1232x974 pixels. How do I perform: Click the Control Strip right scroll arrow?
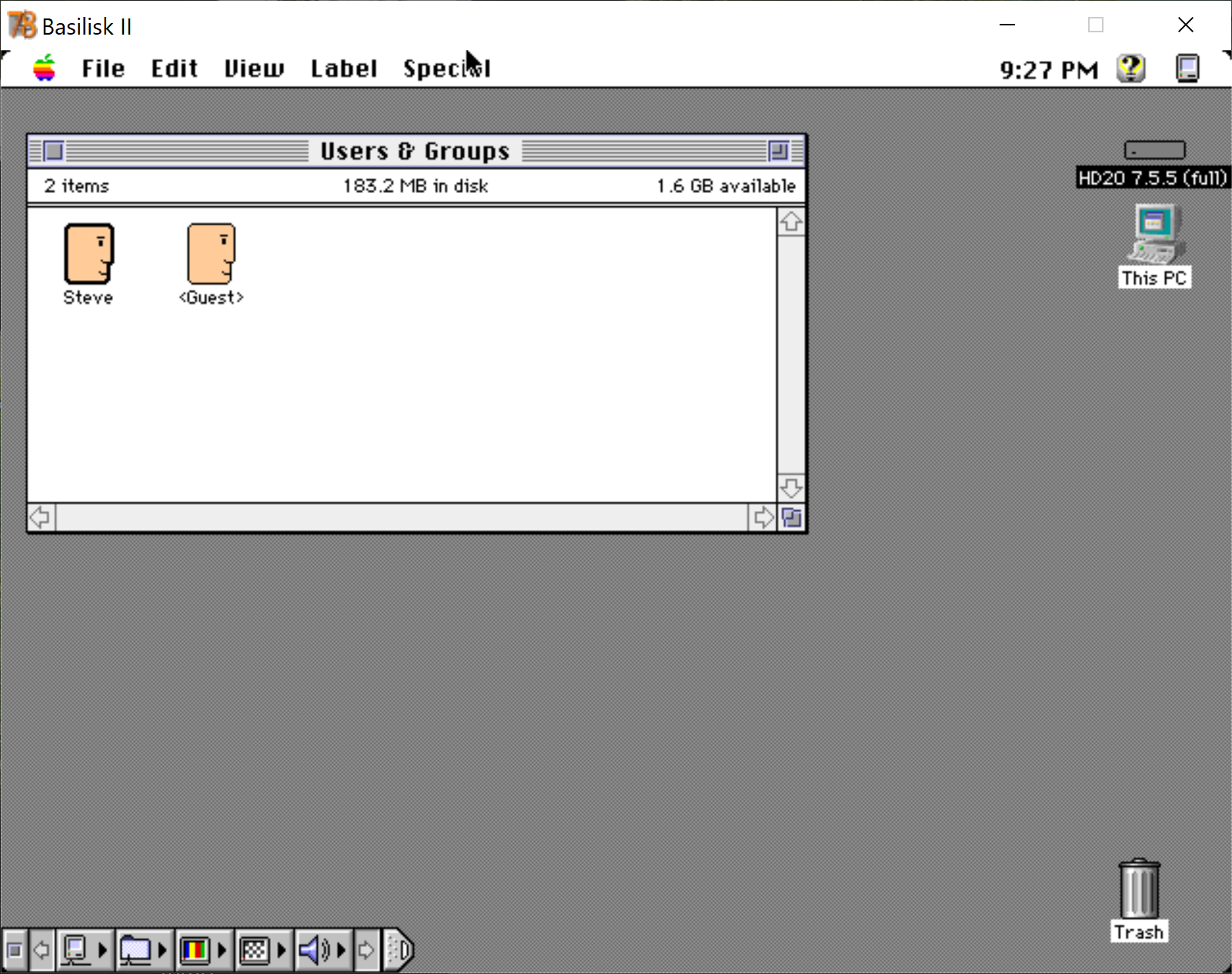[x=367, y=950]
